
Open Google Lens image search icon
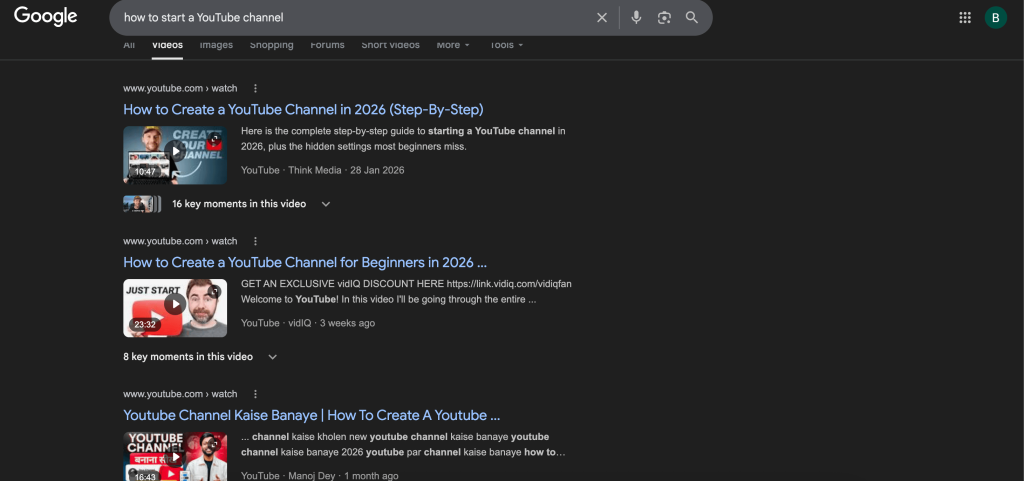[x=664, y=18]
